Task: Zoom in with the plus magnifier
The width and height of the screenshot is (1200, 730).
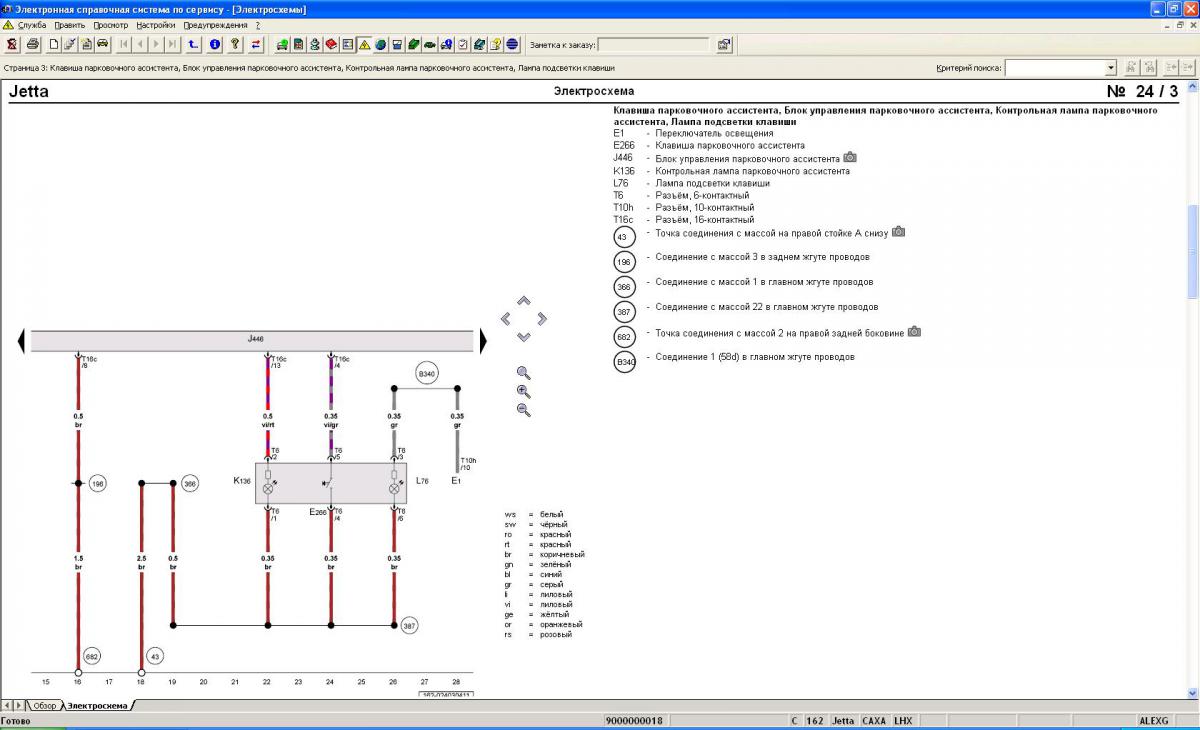Action: tap(523, 391)
